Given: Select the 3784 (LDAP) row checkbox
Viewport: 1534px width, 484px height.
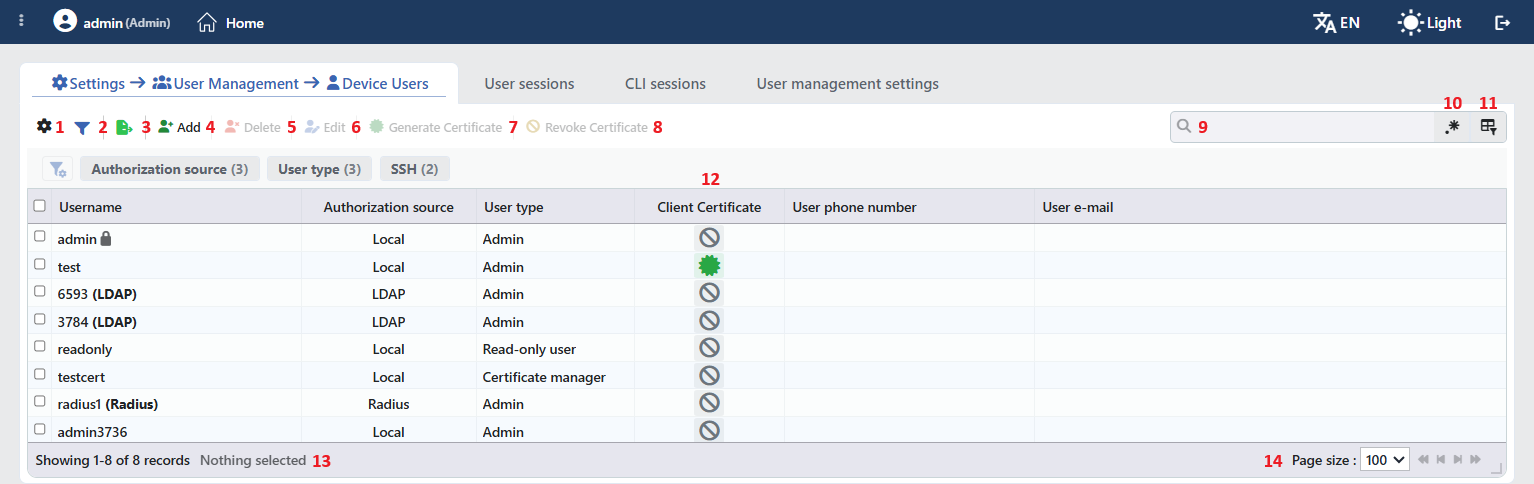Looking at the screenshot, I should [x=40, y=319].
